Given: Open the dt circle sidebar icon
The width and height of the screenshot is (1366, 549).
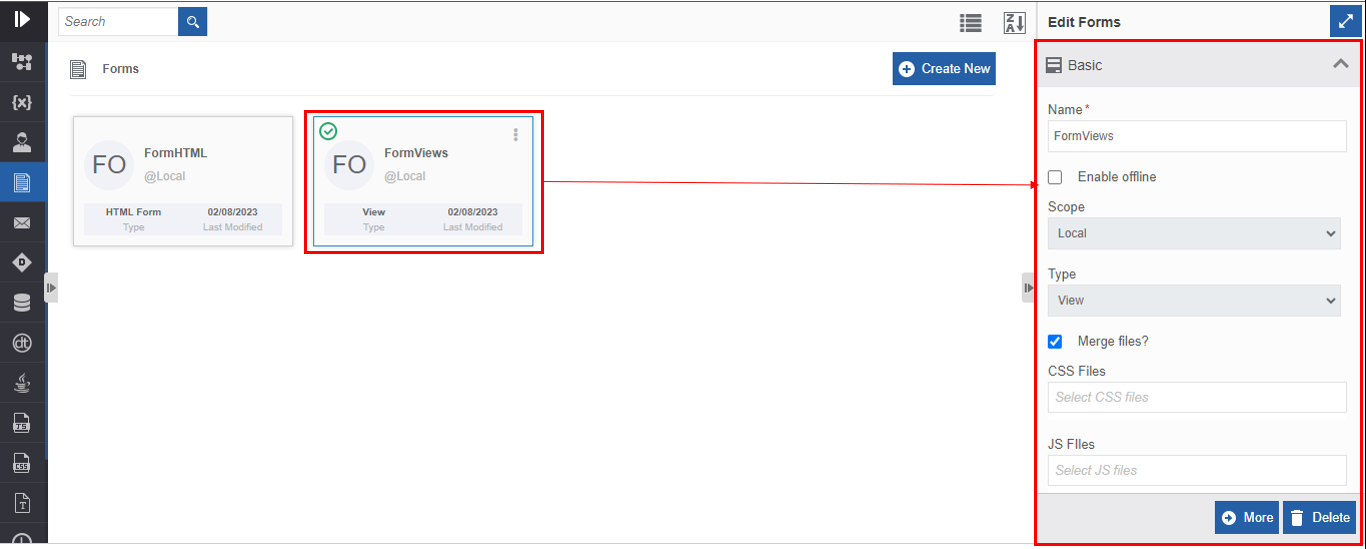Looking at the screenshot, I should coord(22,343).
